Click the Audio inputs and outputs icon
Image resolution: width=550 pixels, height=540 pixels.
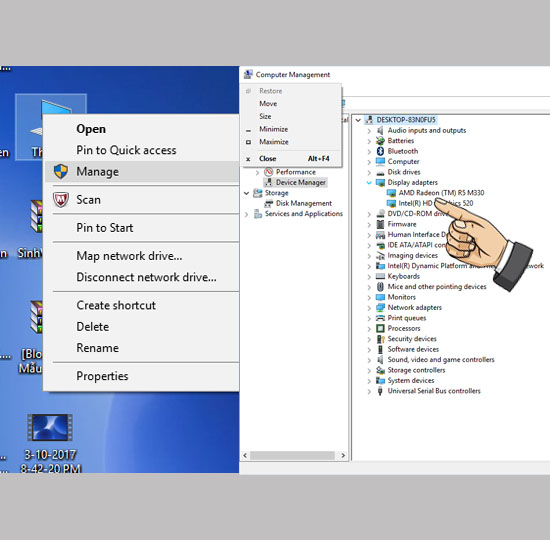pos(380,131)
